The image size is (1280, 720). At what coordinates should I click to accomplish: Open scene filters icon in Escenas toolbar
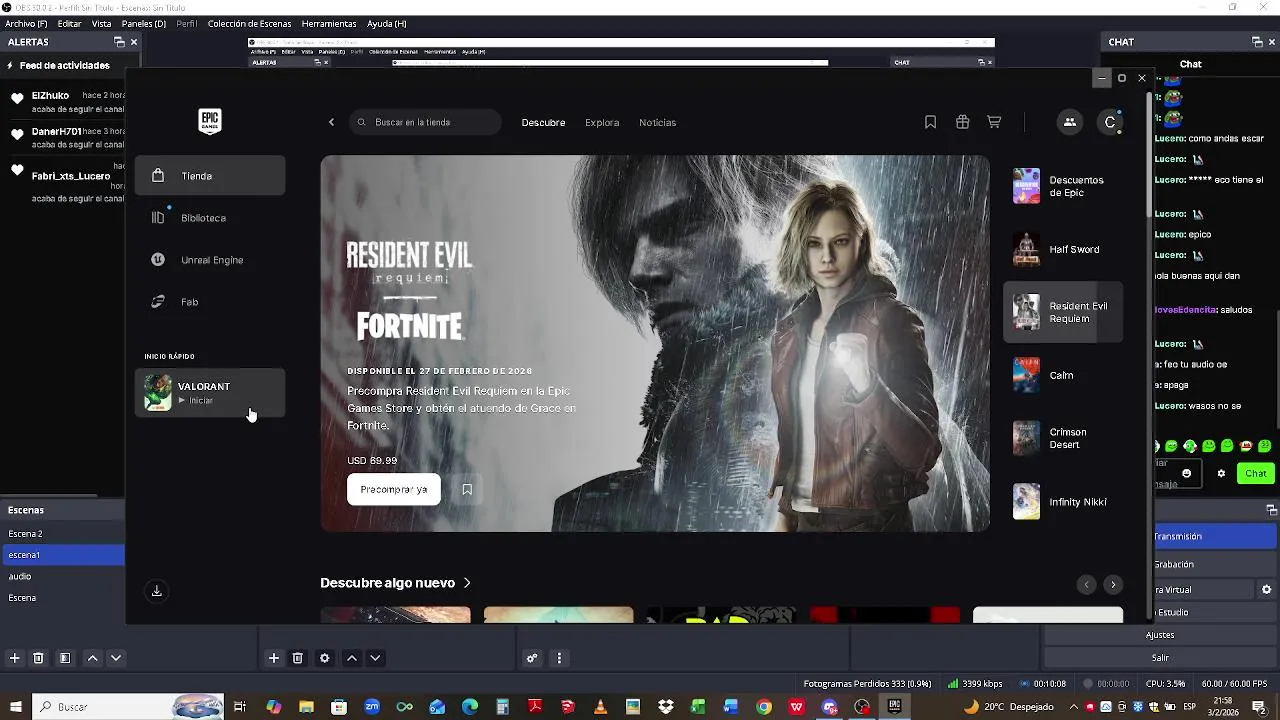tap(65, 658)
